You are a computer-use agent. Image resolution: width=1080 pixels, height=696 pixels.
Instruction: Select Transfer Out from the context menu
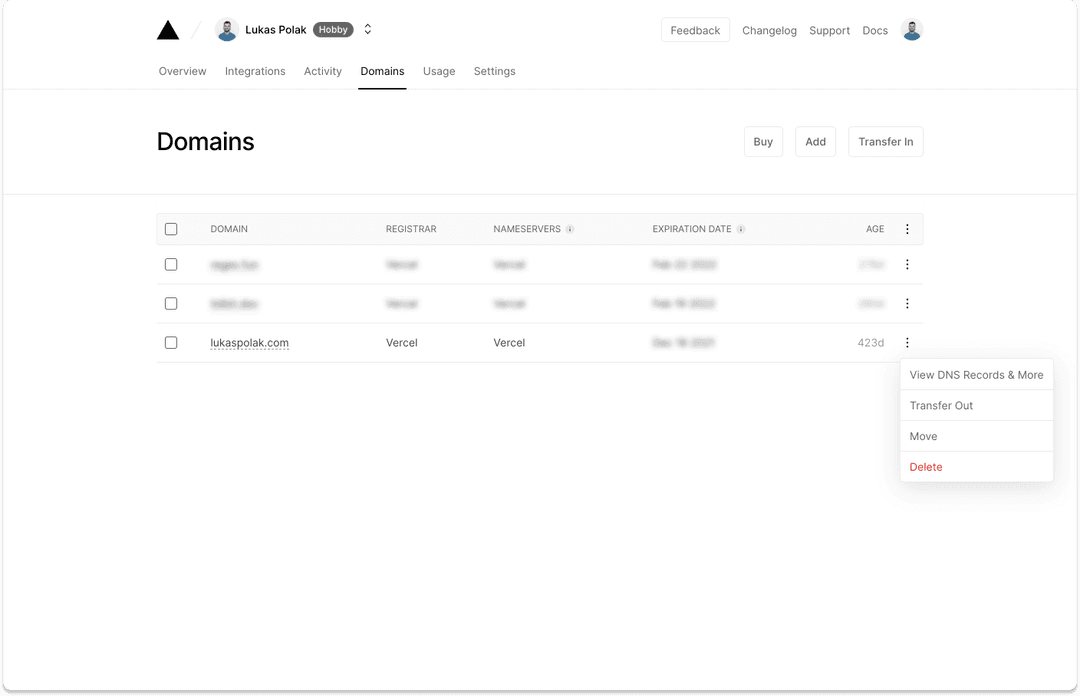[x=941, y=405]
